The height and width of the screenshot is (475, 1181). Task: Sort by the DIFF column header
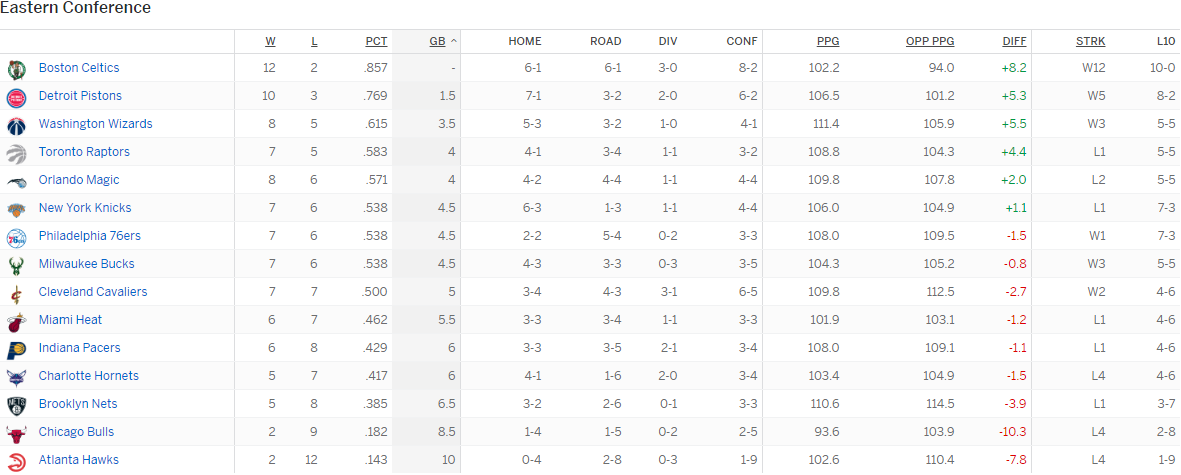1014,41
